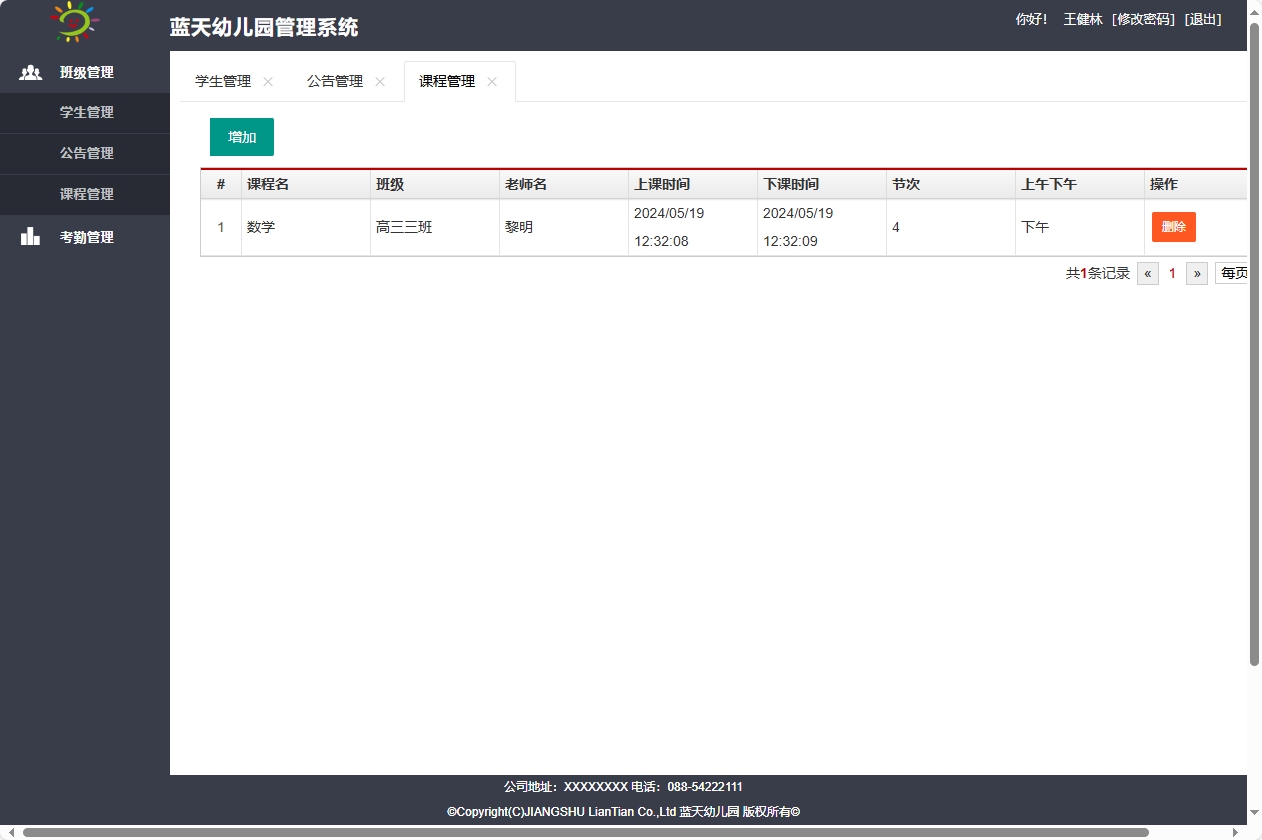Image resolution: width=1262 pixels, height=840 pixels.
Task: Close the 学生管理 tab with its X icon
Action: click(x=267, y=82)
